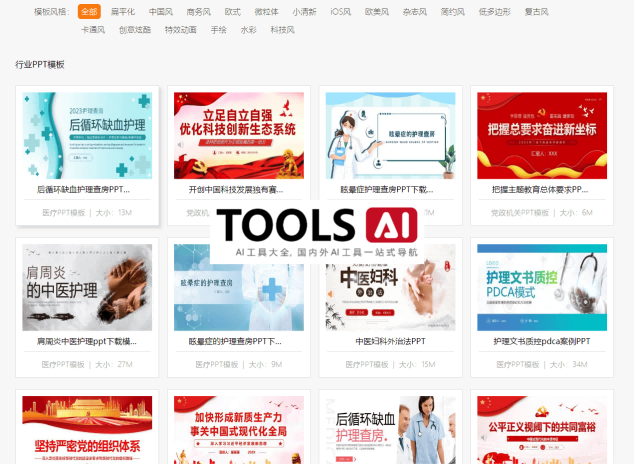The image size is (634, 464).
Task: Filter by 商务风 style
Action: click(x=198, y=12)
